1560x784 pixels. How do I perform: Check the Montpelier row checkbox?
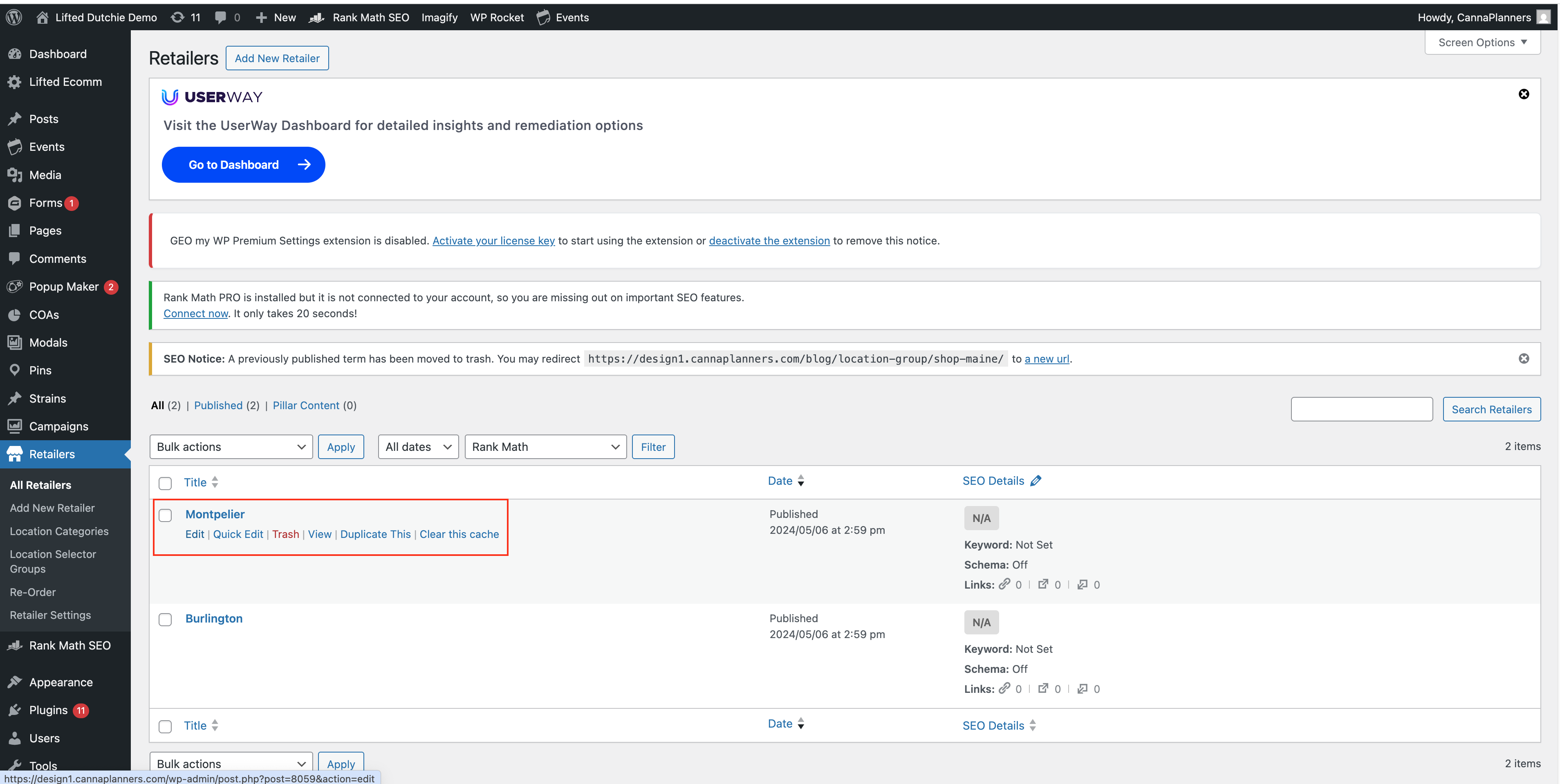click(165, 515)
